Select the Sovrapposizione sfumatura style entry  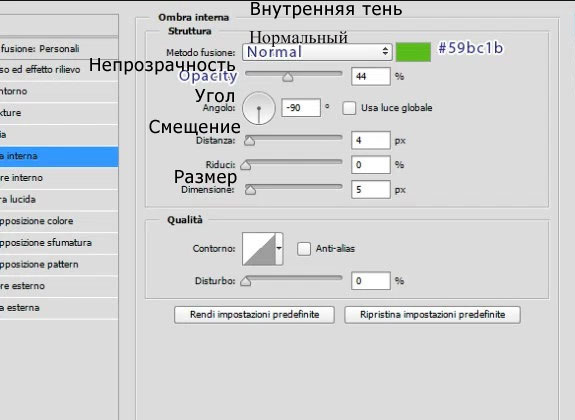[x=59, y=243]
